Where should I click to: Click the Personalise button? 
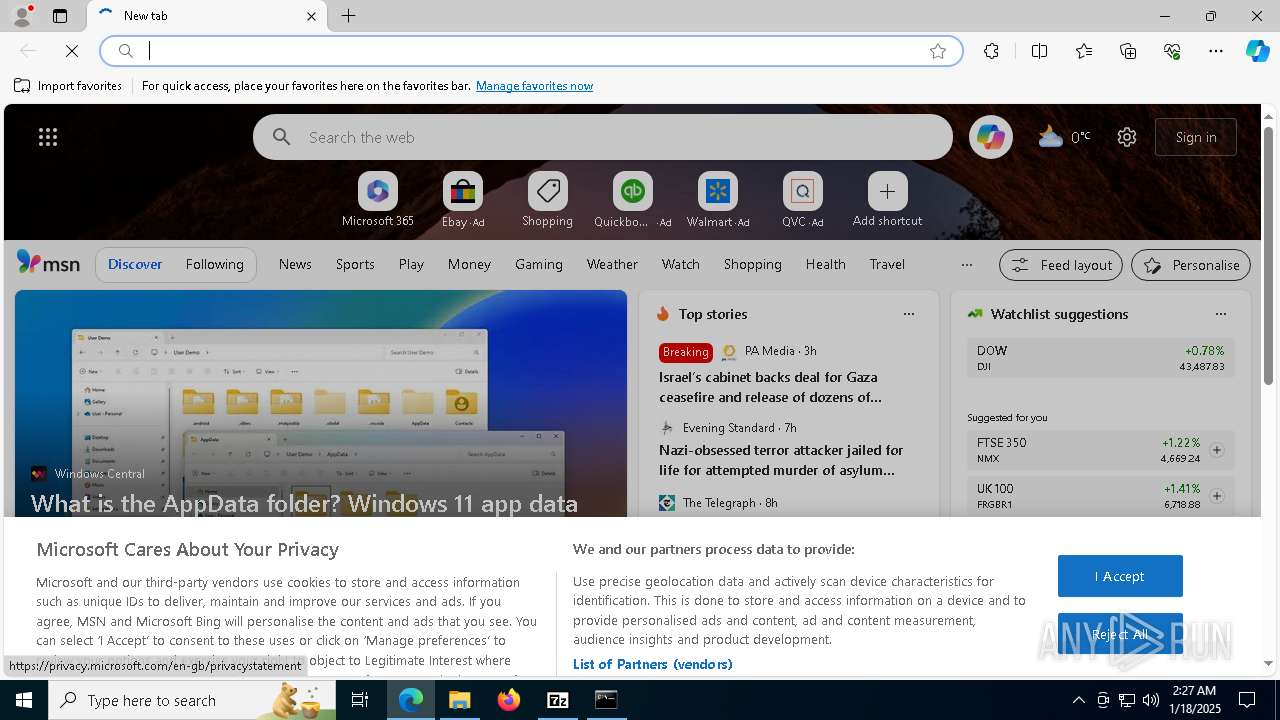pyautogui.click(x=1191, y=265)
